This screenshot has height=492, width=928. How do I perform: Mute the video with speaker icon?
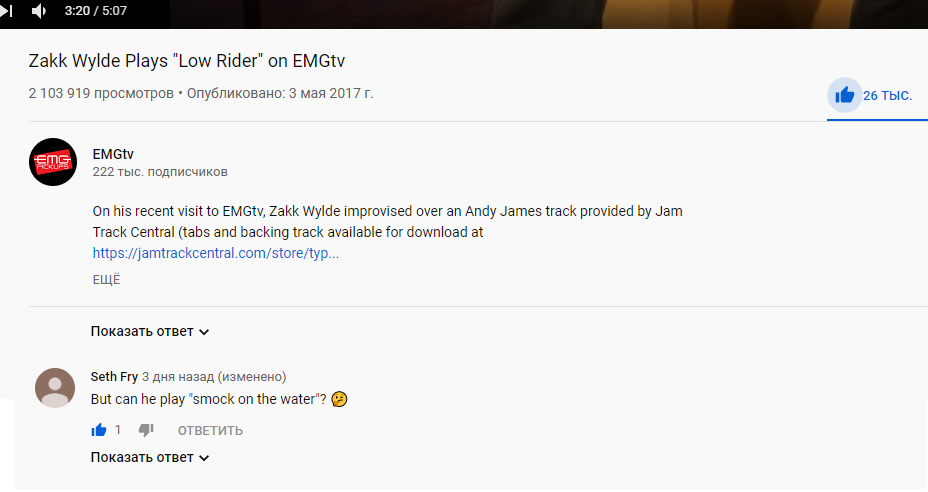[38, 11]
